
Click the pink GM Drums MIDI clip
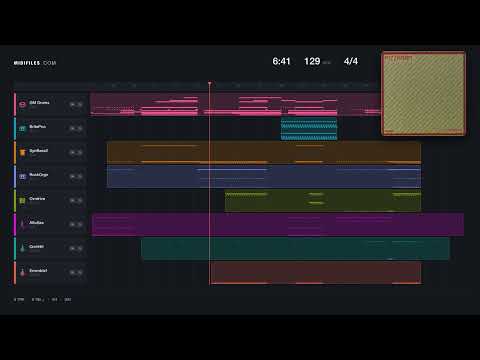(x=236, y=104)
